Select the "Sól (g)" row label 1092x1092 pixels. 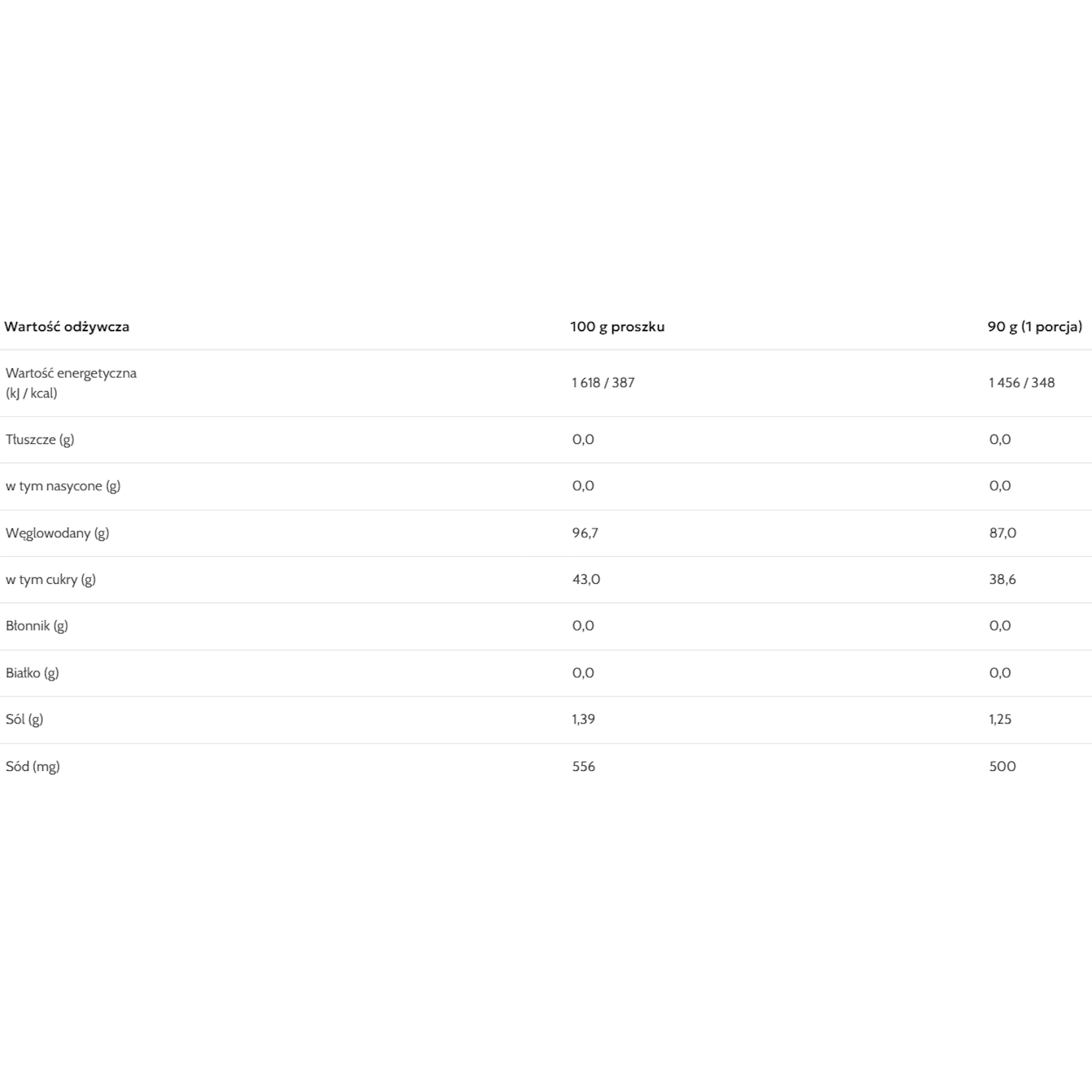[x=24, y=719]
